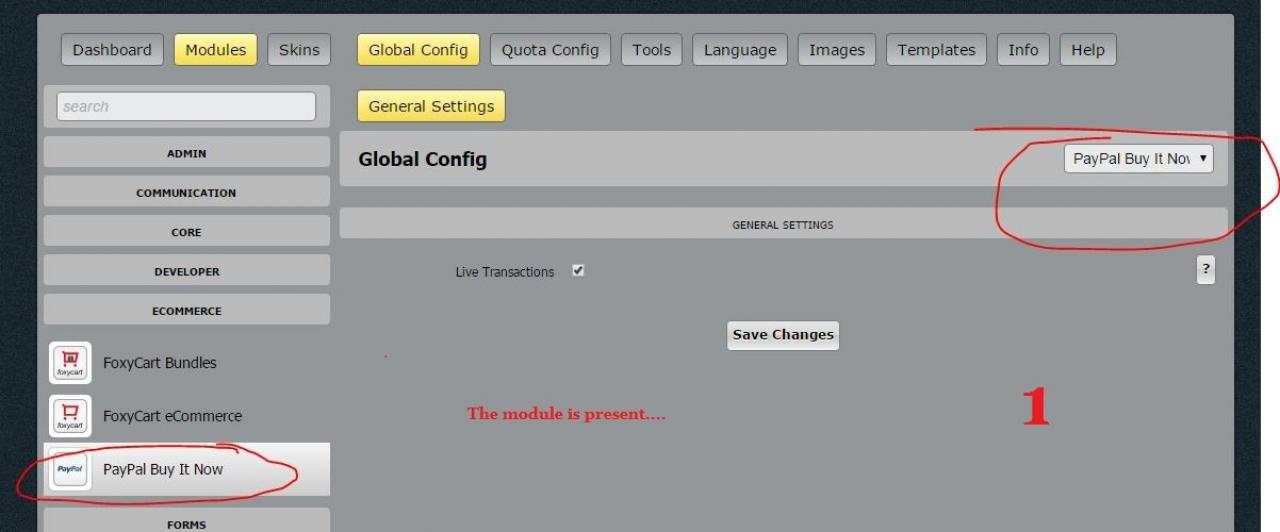Screen dimensions: 1280x532
Task: Open the Tools tab
Action: pos(652,50)
